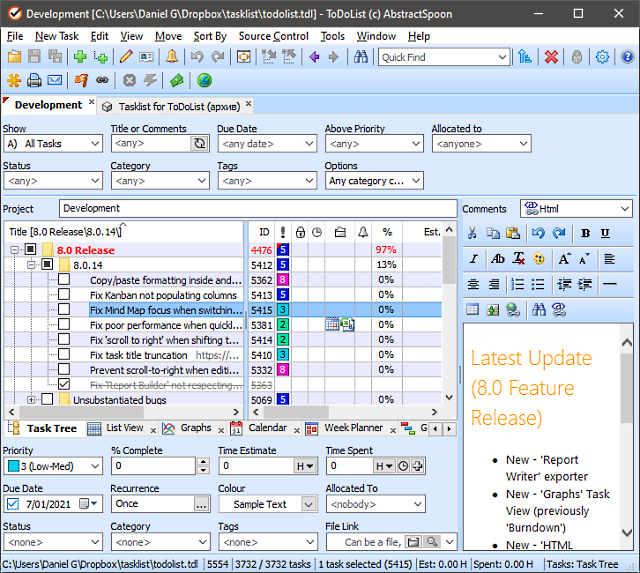640x573 pixels.
Task: Click the Bold button in comments toolbar
Action: (x=585, y=233)
